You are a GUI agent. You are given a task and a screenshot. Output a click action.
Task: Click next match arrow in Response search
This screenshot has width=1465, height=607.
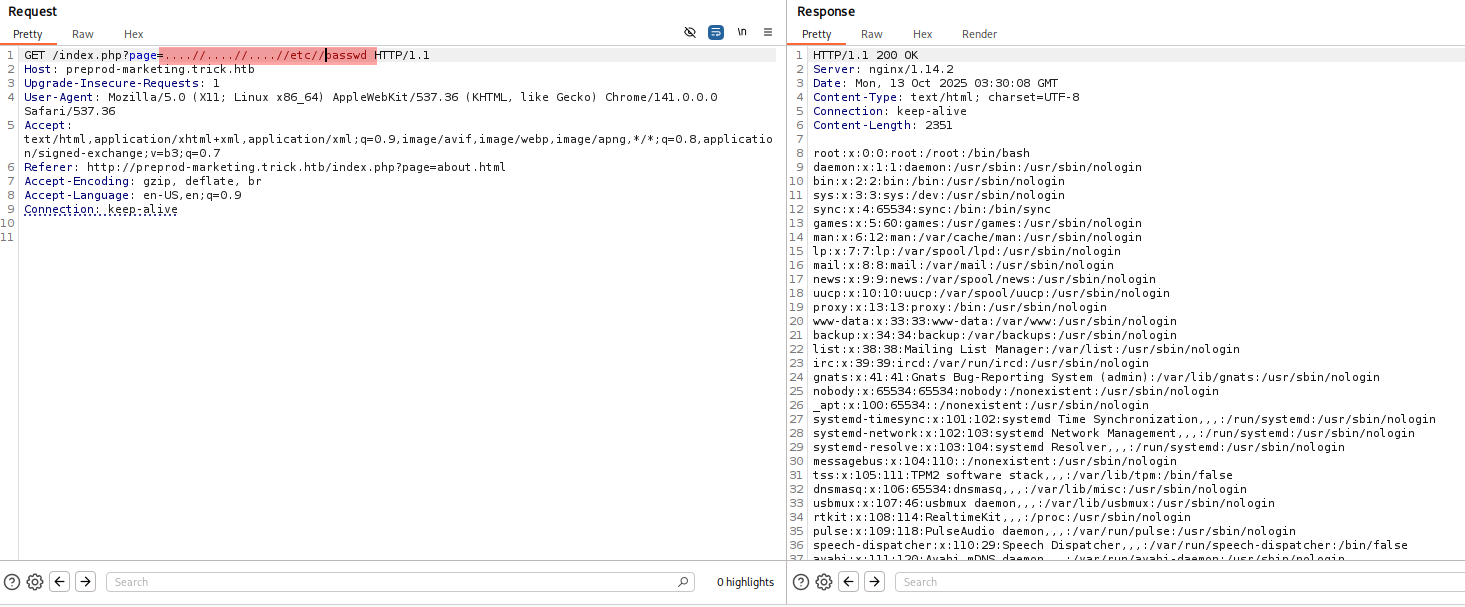click(874, 582)
